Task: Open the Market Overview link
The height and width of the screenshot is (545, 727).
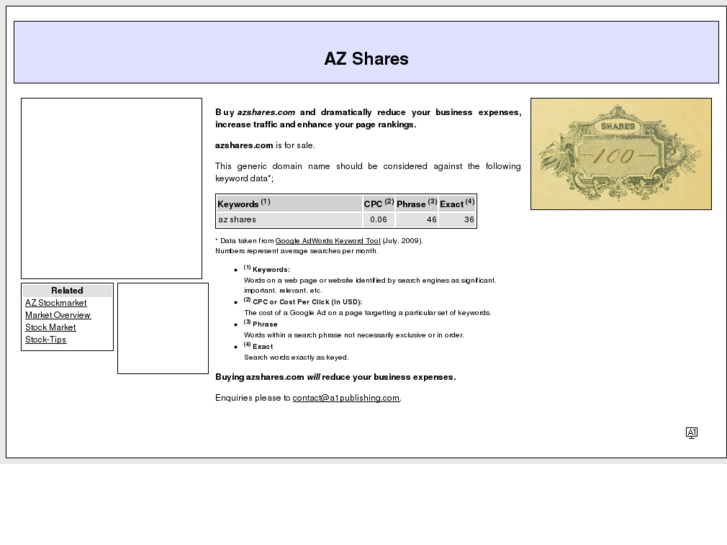Action: tap(58, 315)
